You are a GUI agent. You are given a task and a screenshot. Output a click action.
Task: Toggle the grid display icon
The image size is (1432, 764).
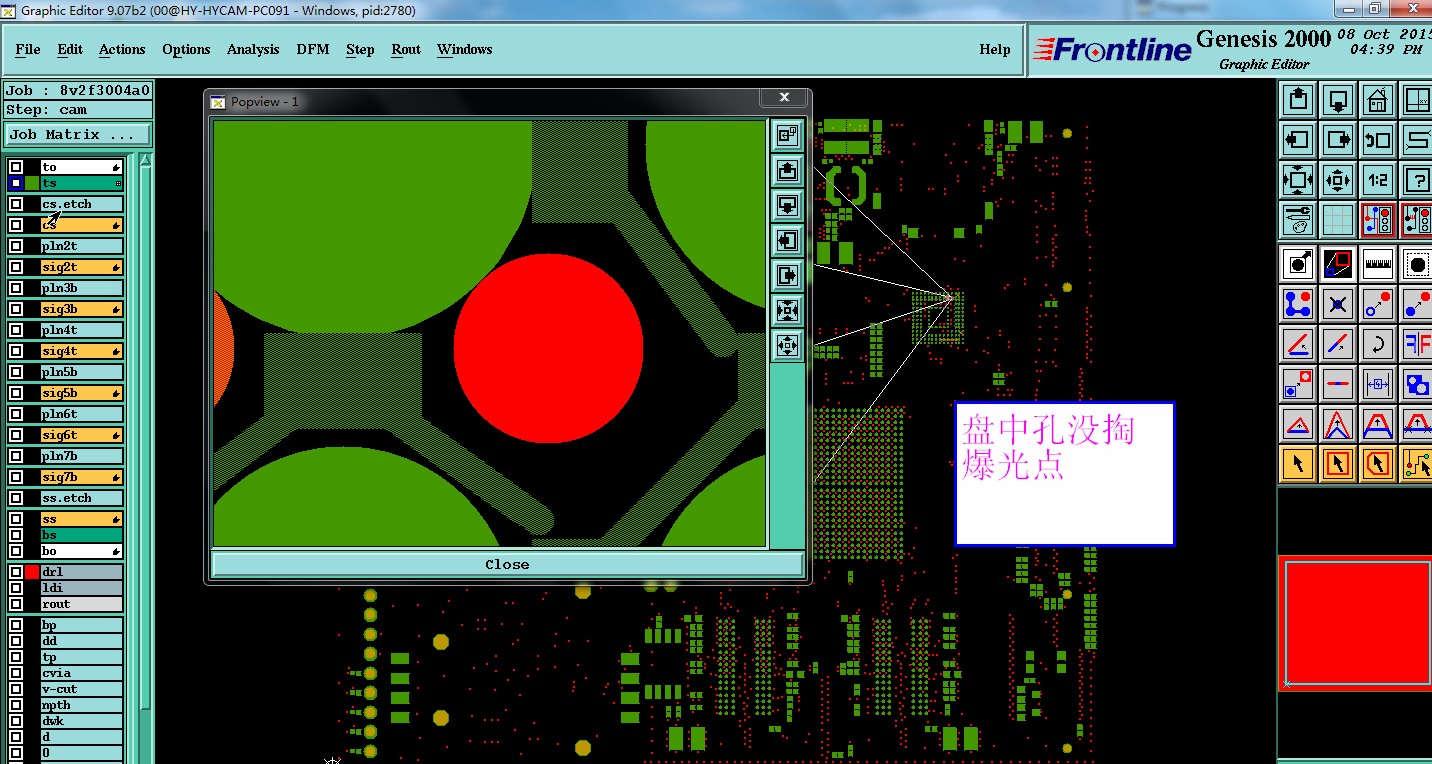point(1338,220)
